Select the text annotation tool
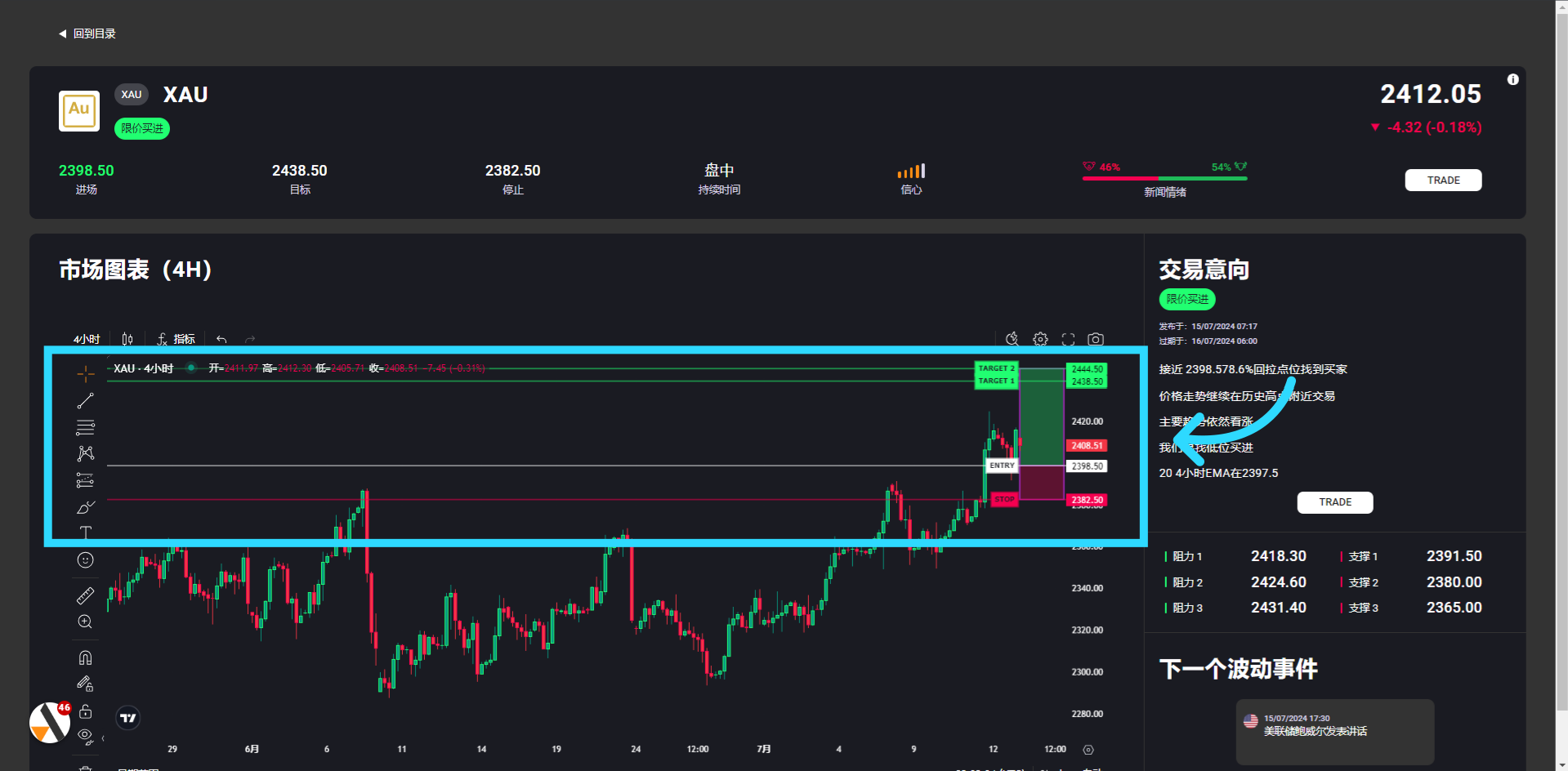Image resolution: width=1568 pixels, height=771 pixels. tap(86, 533)
